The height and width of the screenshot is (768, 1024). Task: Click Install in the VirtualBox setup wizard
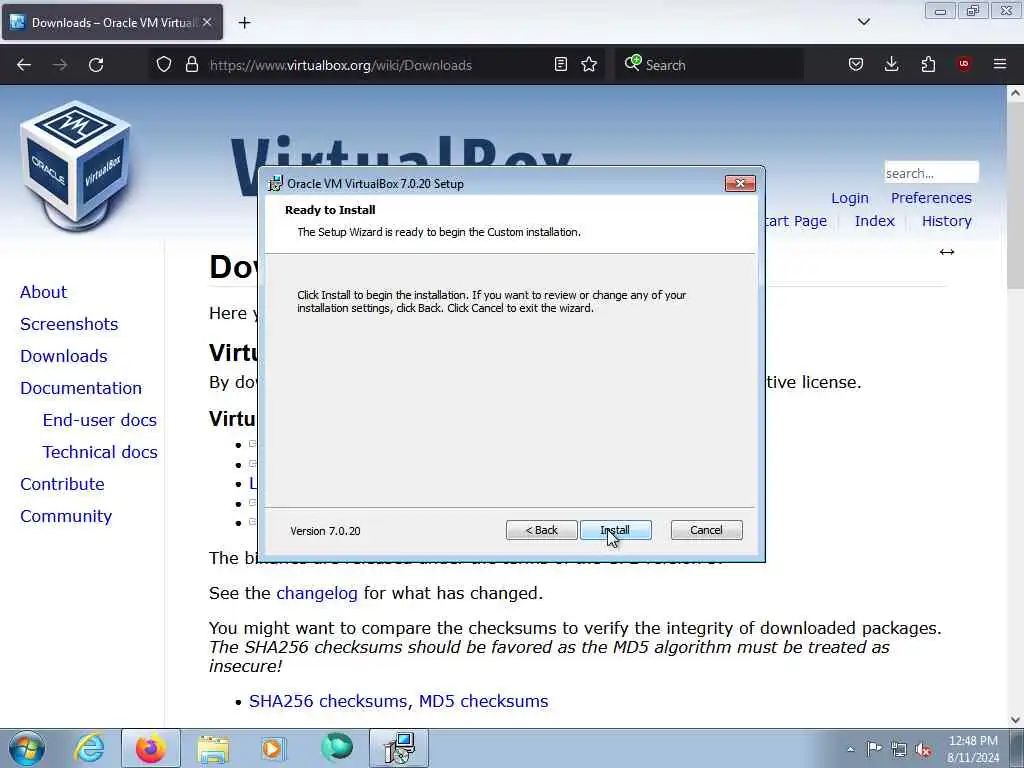pos(615,530)
